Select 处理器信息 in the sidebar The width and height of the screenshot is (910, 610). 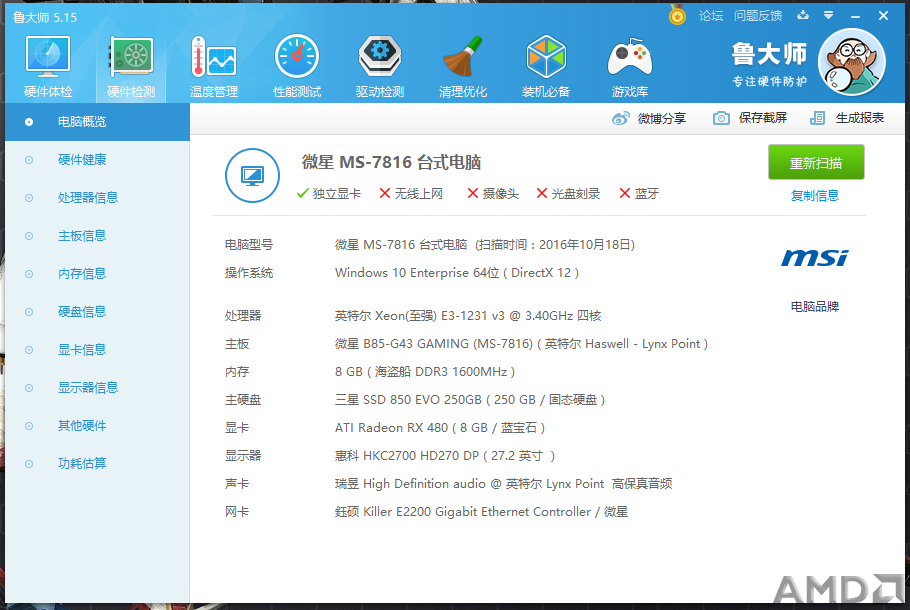[98, 198]
